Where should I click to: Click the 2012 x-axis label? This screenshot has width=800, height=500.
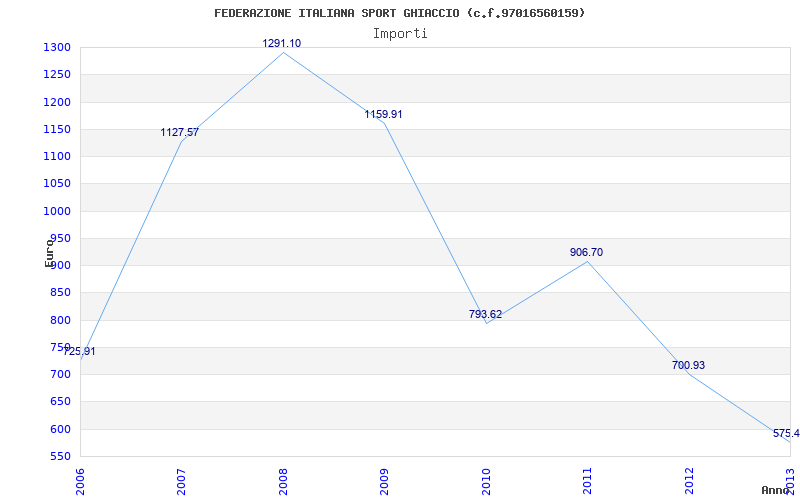[x=689, y=481]
